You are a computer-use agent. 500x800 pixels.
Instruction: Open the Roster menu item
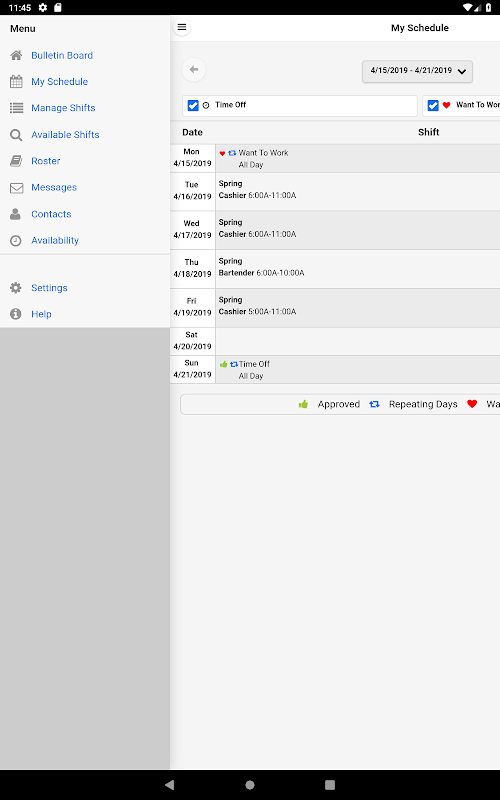tap(45, 161)
